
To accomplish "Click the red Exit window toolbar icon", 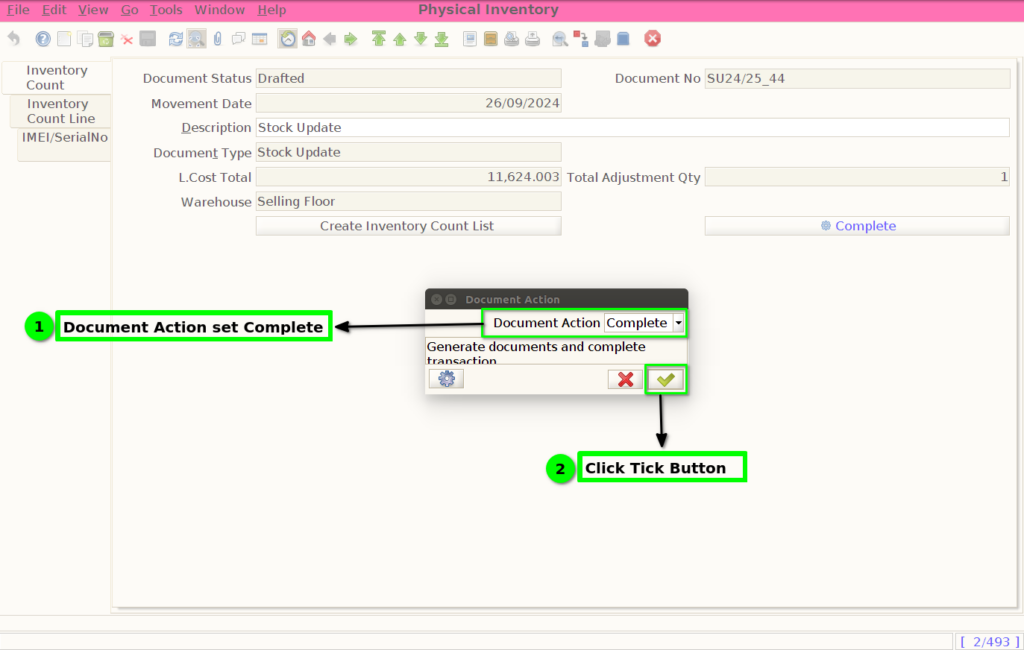I will point(652,39).
